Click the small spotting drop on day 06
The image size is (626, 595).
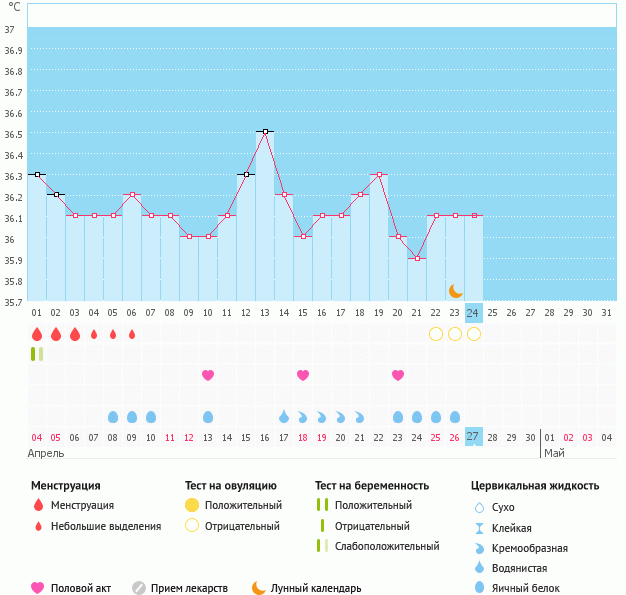pos(132,334)
